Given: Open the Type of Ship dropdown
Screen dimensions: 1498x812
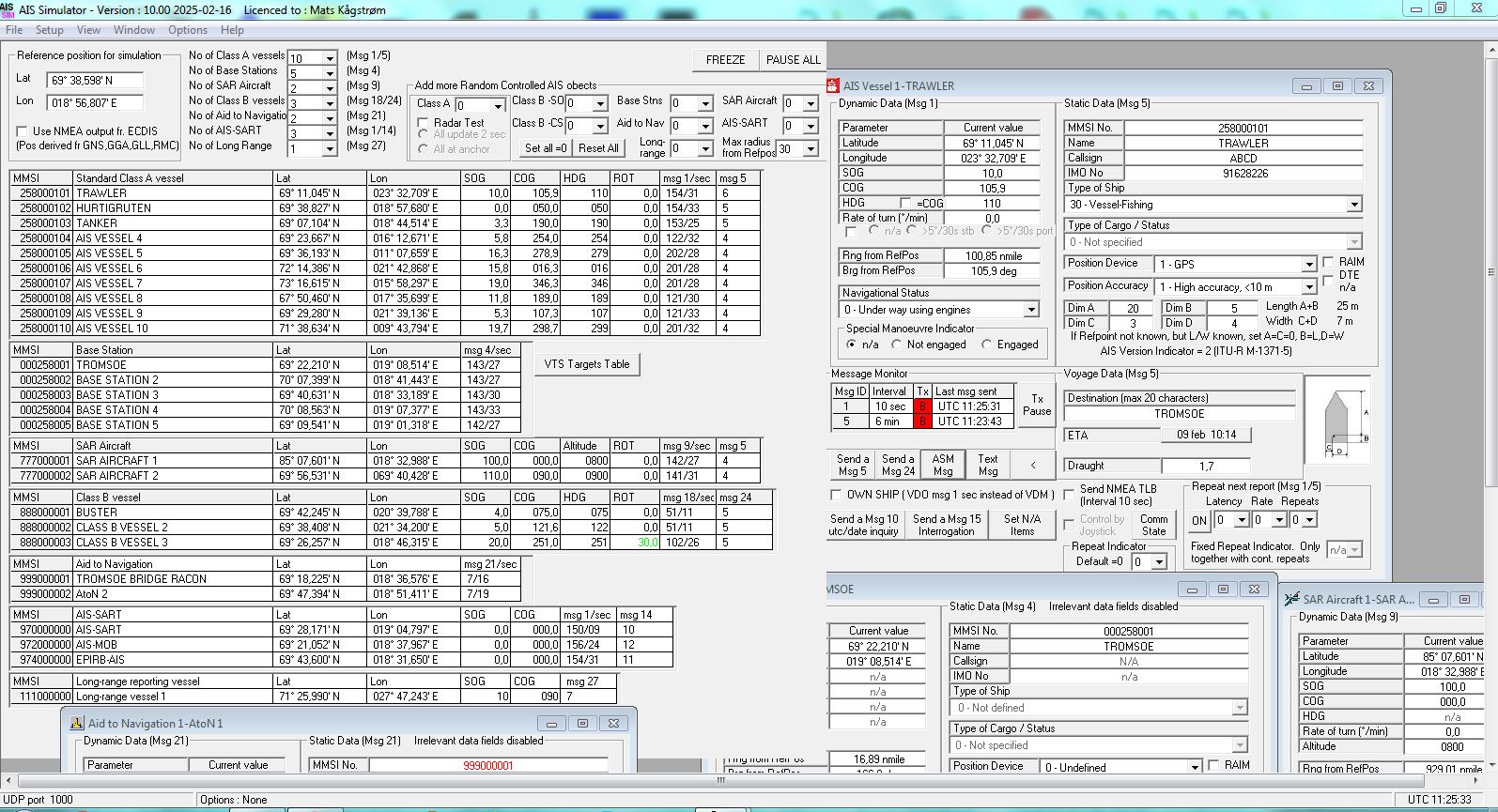Looking at the screenshot, I should tap(1353, 205).
